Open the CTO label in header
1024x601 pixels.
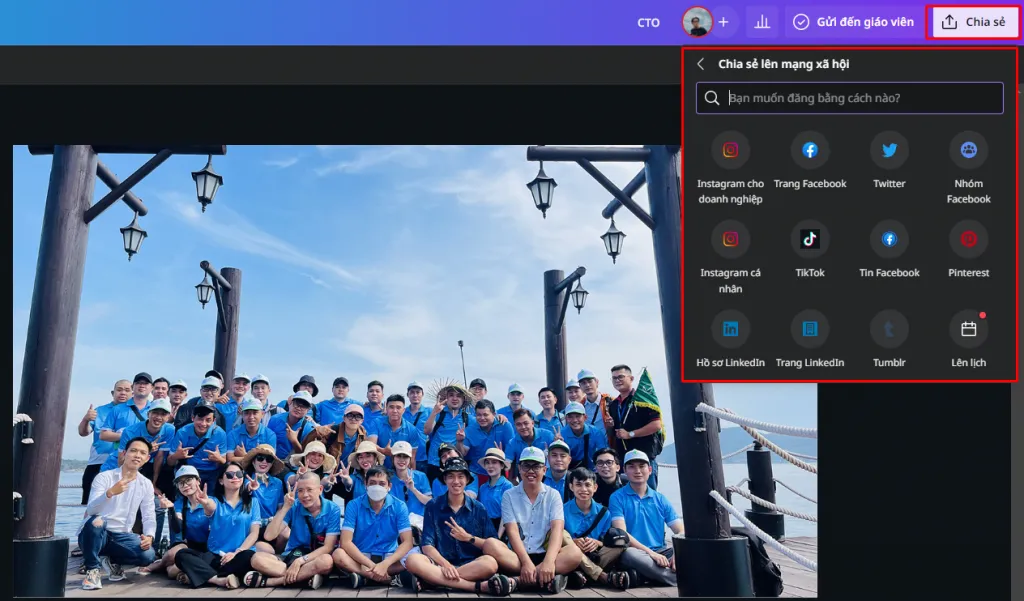(x=648, y=23)
